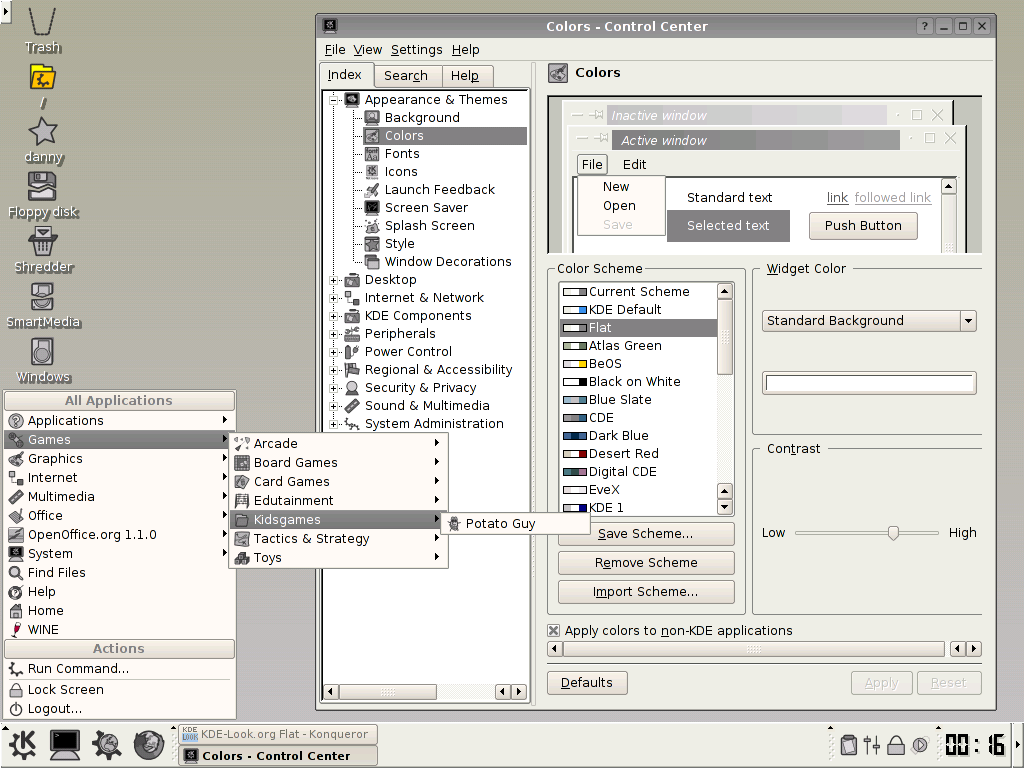Select the Launch Feedback module icon

(x=372, y=189)
